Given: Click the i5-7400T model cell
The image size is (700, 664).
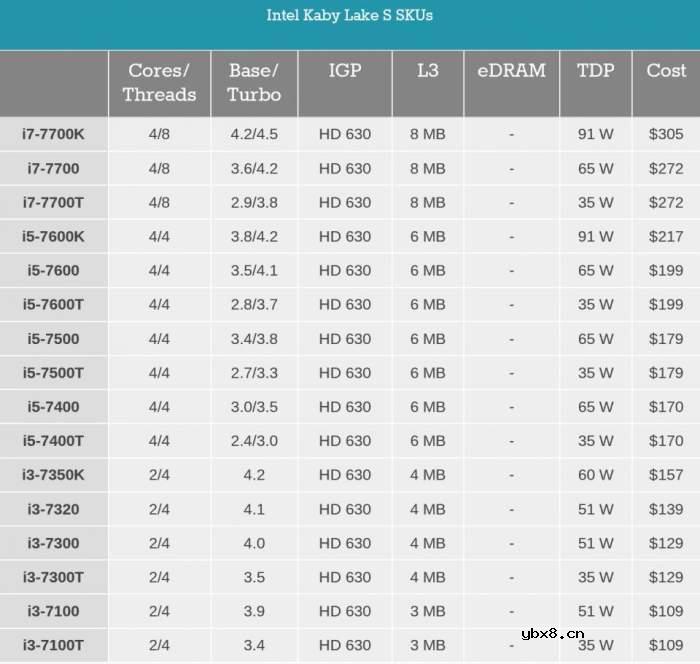Looking at the screenshot, I should [x=53, y=441].
